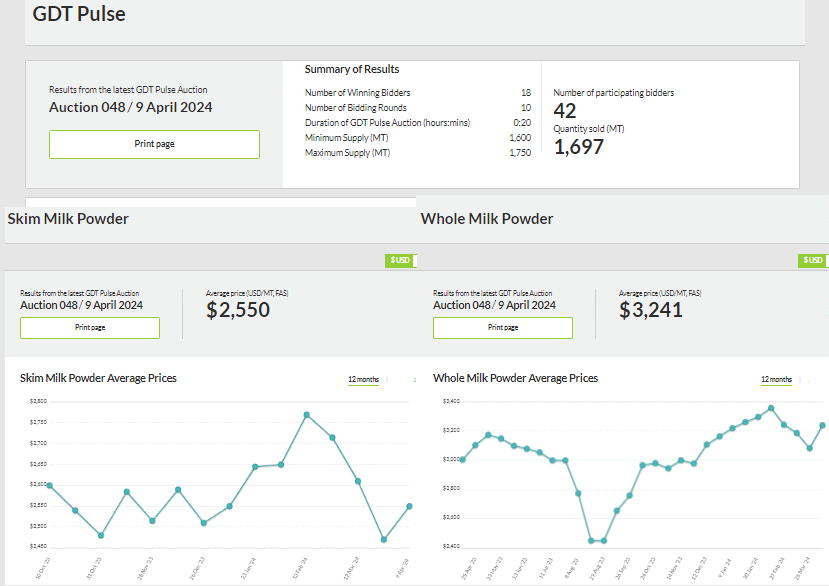Click the final data point on the Whole chart
The width and height of the screenshot is (829, 586).
[823, 425]
